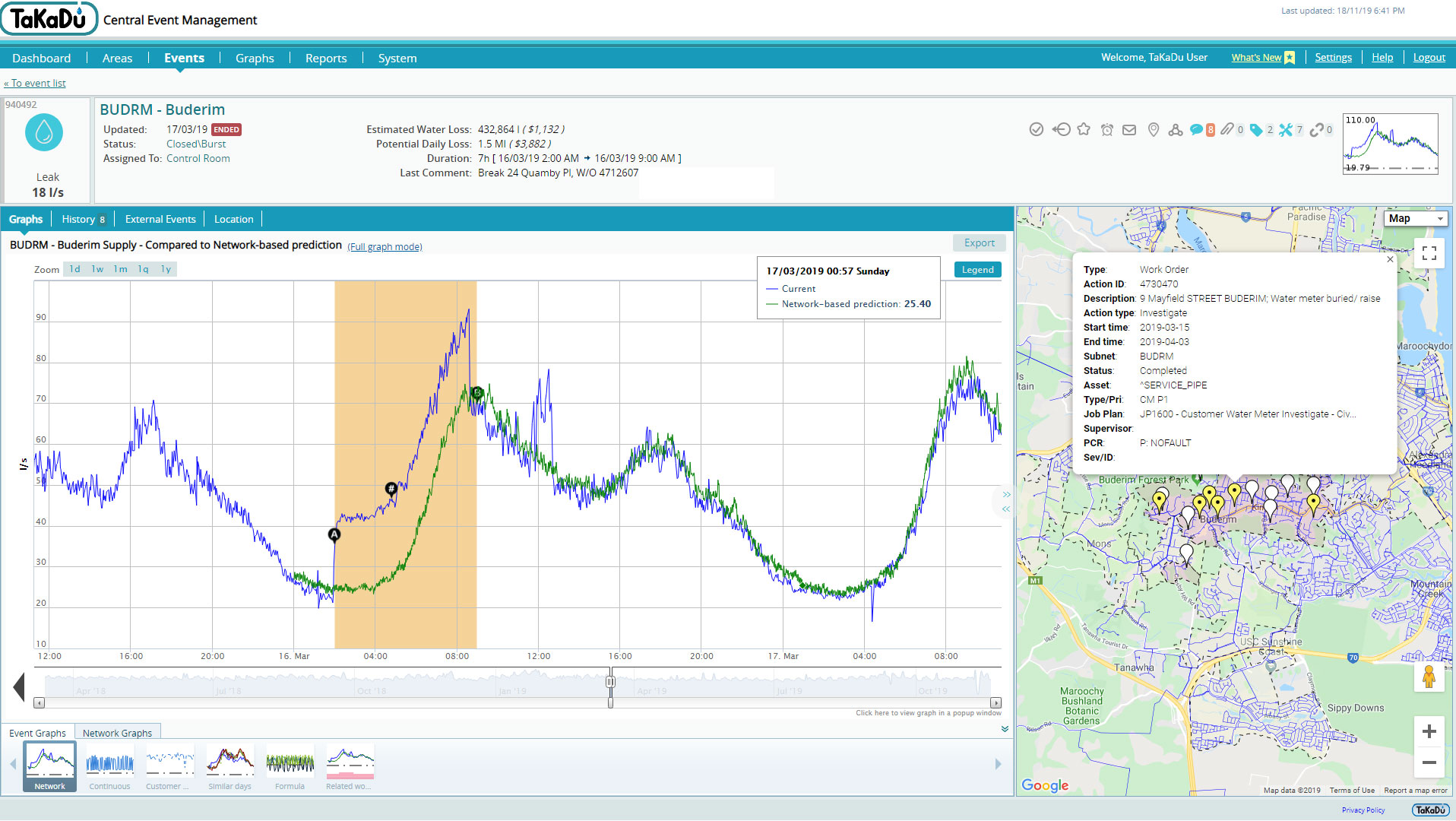Toggle the checkmark acknowledge icon
The image size is (1456, 821).
1037,129
